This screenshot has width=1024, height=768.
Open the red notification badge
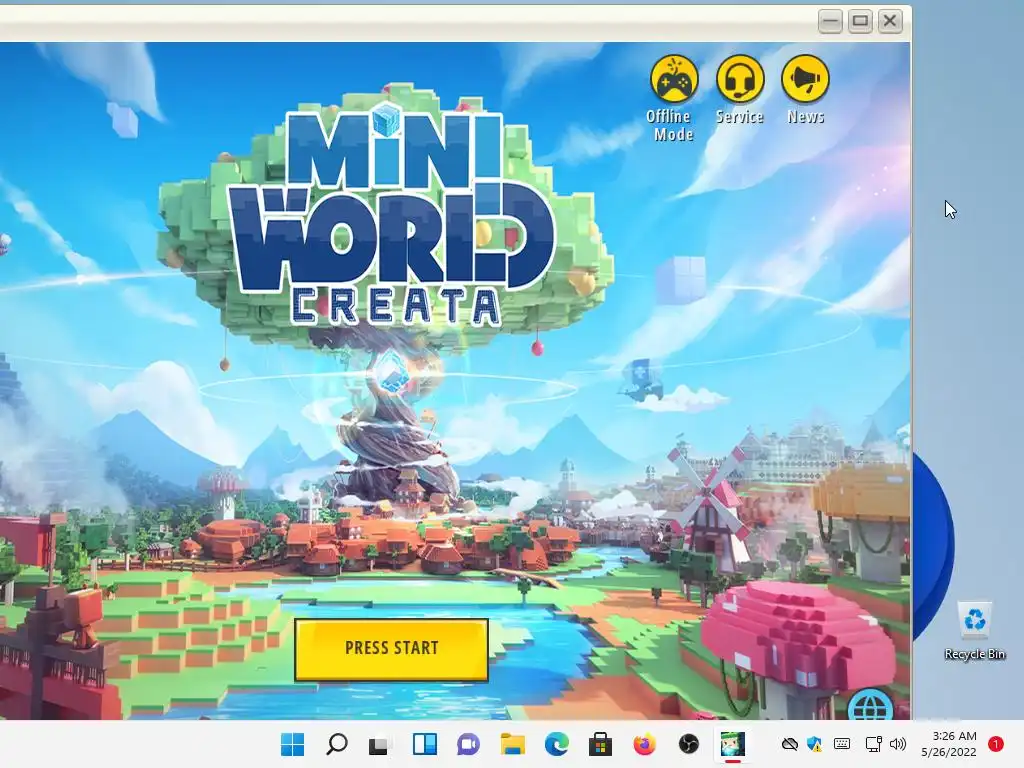click(x=996, y=744)
